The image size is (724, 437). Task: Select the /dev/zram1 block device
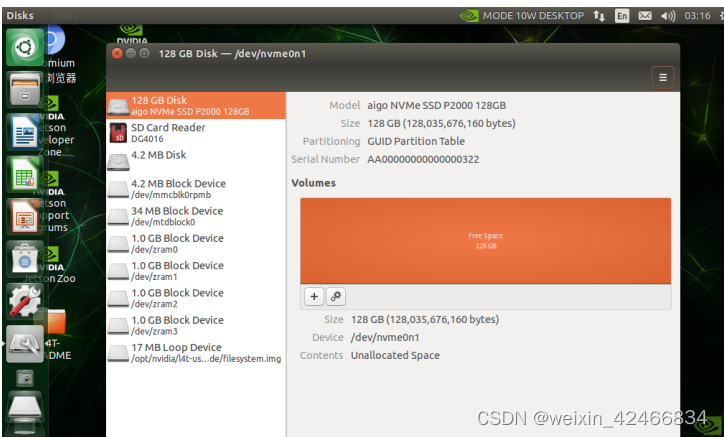[x=196, y=270]
